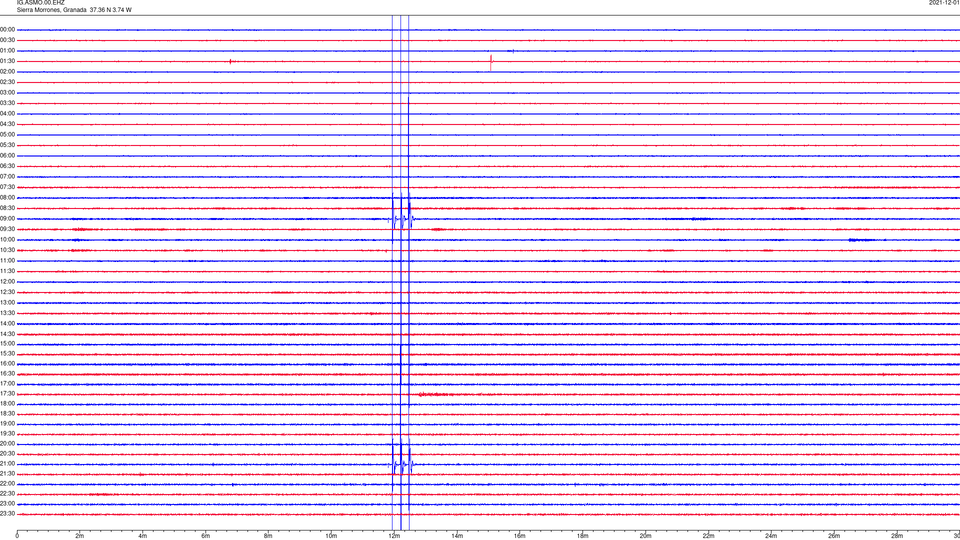Click the '00:00' time label
The width and height of the screenshot is (960, 540).
pos(7,29)
